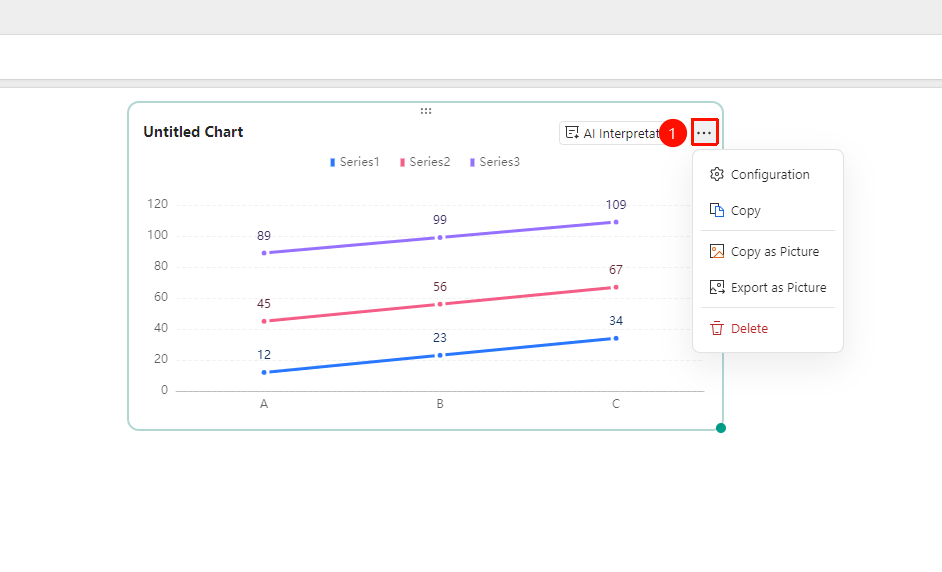Image resolution: width=942 pixels, height=572 pixels.
Task: Click the Series1 data point labeled 12
Action: click(x=264, y=373)
